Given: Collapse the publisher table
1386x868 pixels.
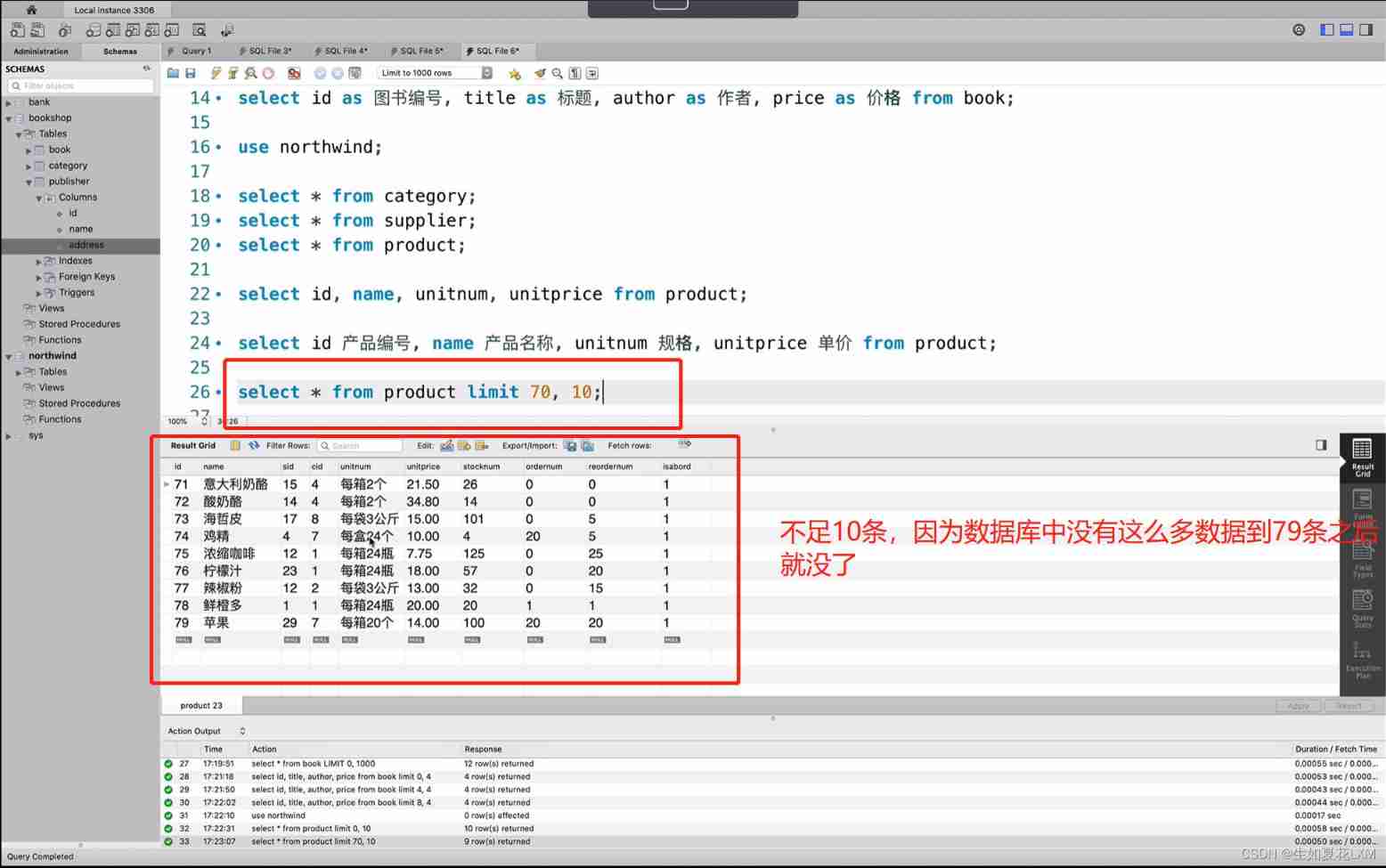Looking at the screenshot, I should (29, 183).
